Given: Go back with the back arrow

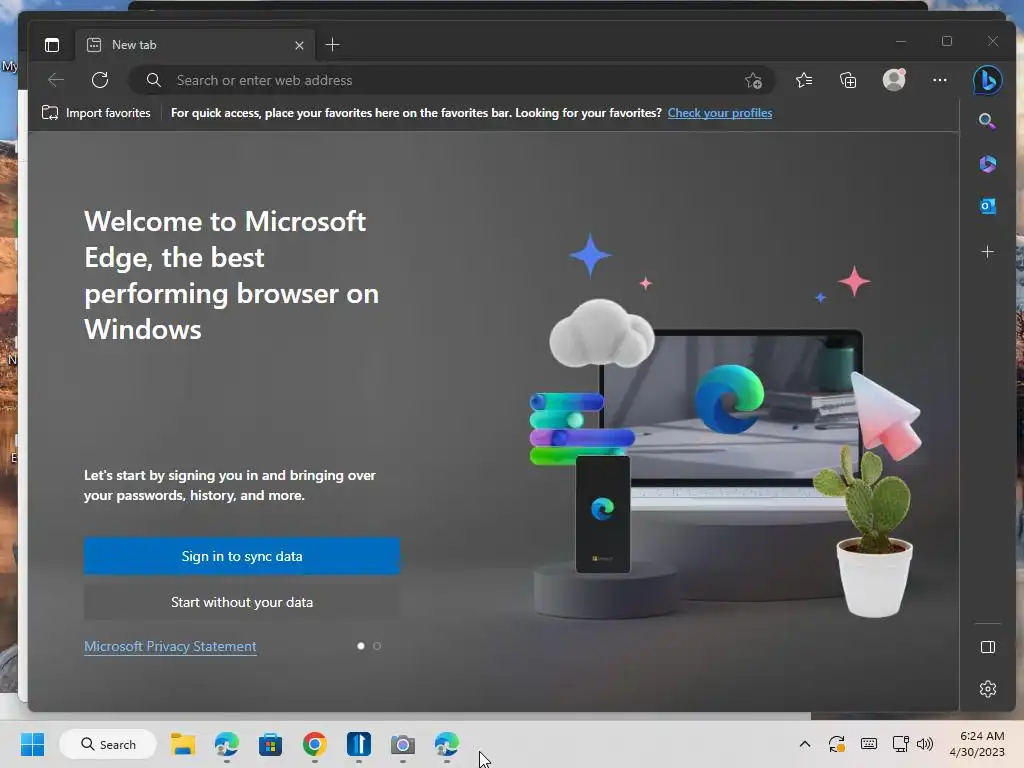Looking at the screenshot, I should tap(56, 80).
